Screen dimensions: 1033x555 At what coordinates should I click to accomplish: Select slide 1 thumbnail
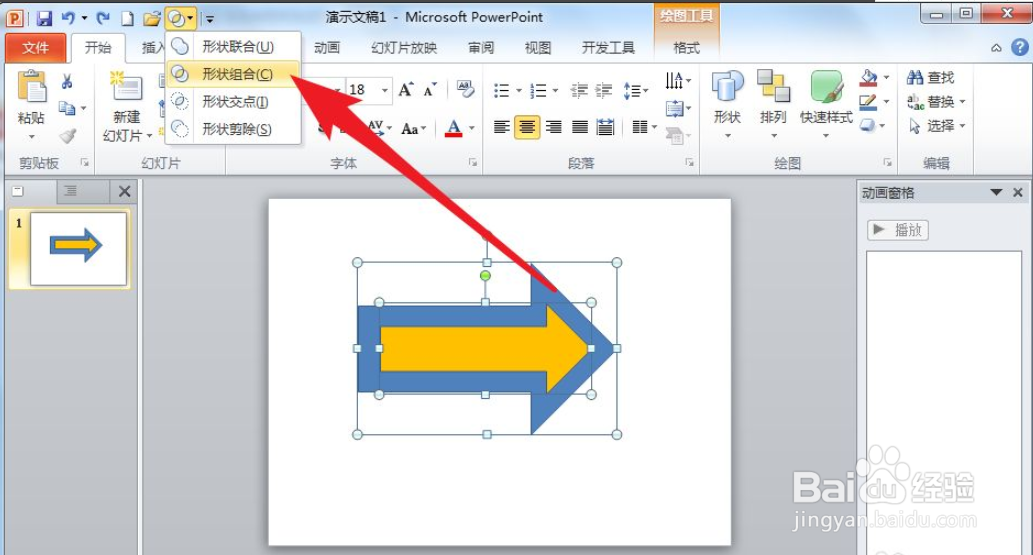pos(78,248)
